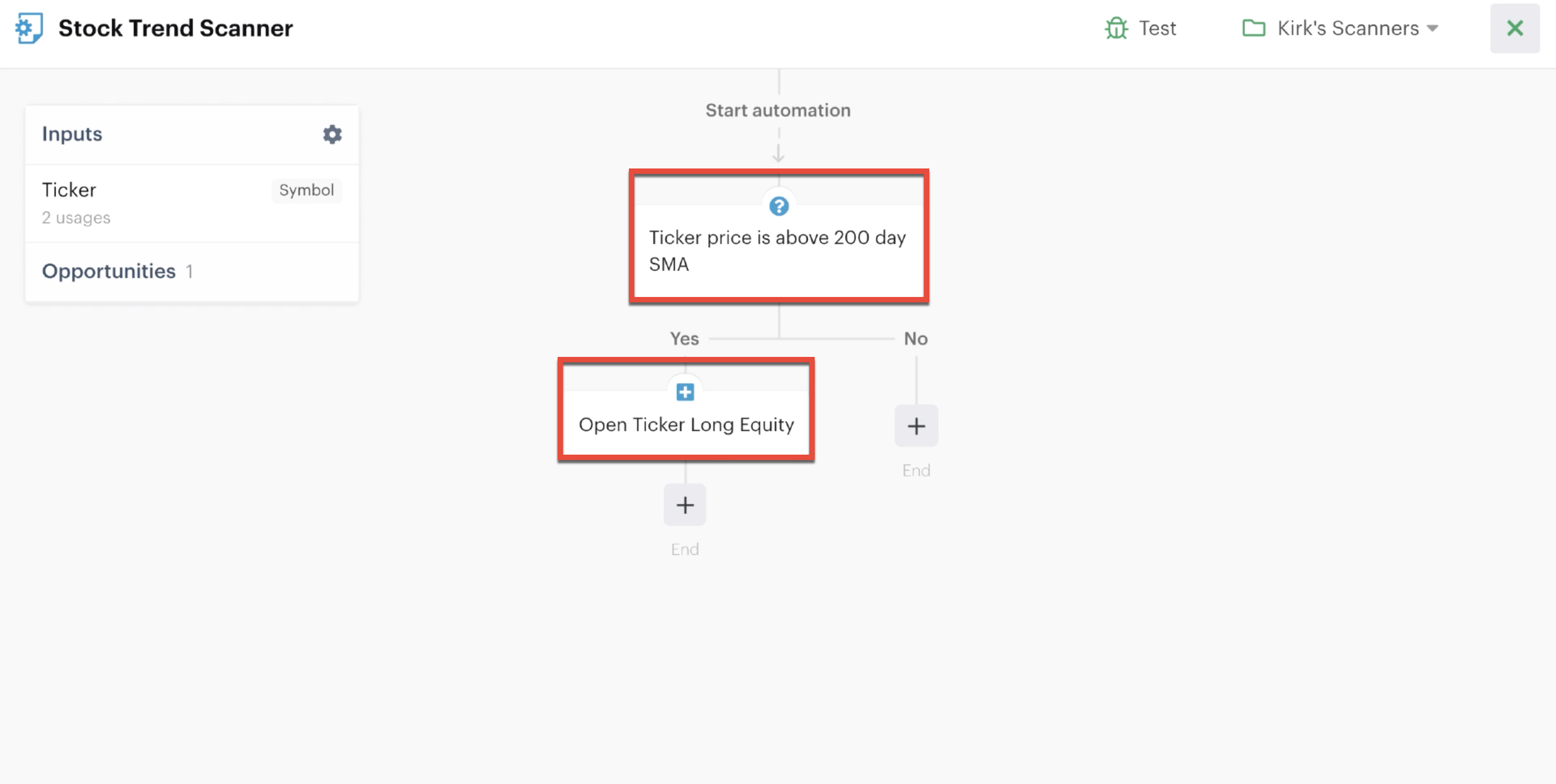The width and height of the screenshot is (1556, 784).
Task: Click the Yes branch label
Action: coord(685,339)
